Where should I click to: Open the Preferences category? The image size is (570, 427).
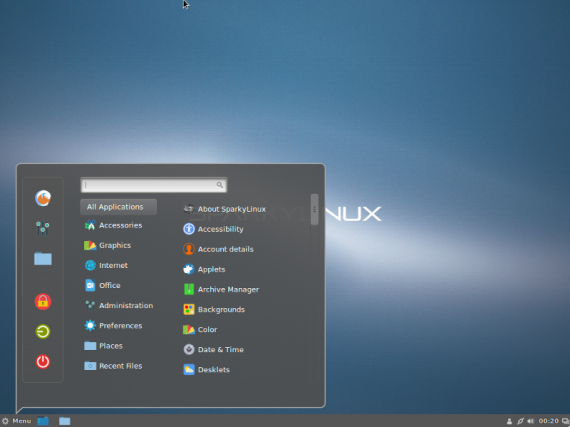[119, 326]
